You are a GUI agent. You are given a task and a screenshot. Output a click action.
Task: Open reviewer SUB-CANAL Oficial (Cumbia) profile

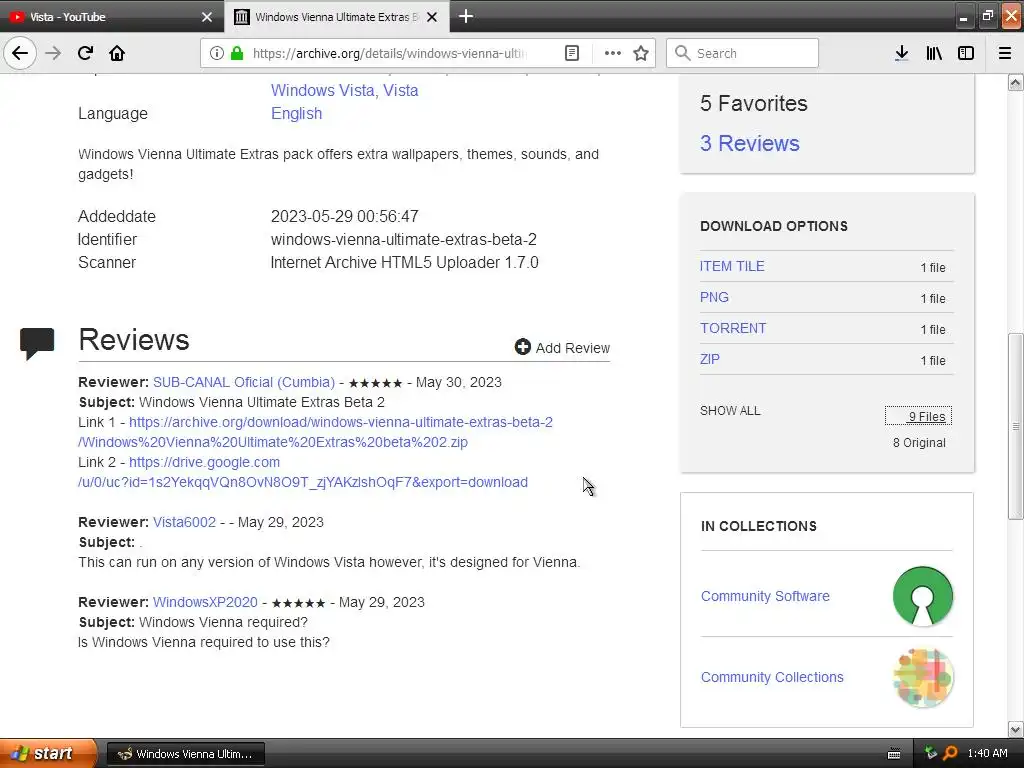[244, 382]
